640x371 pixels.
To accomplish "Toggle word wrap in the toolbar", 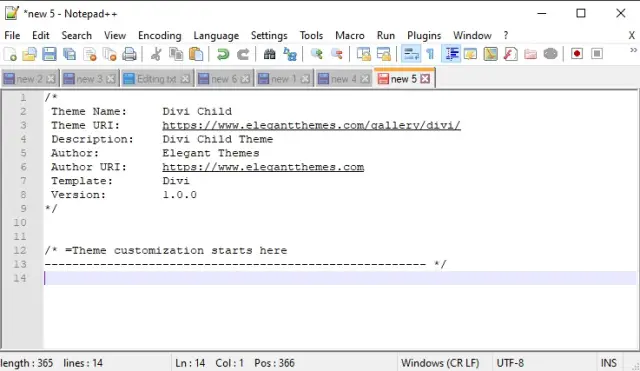I will click(411, 54).
